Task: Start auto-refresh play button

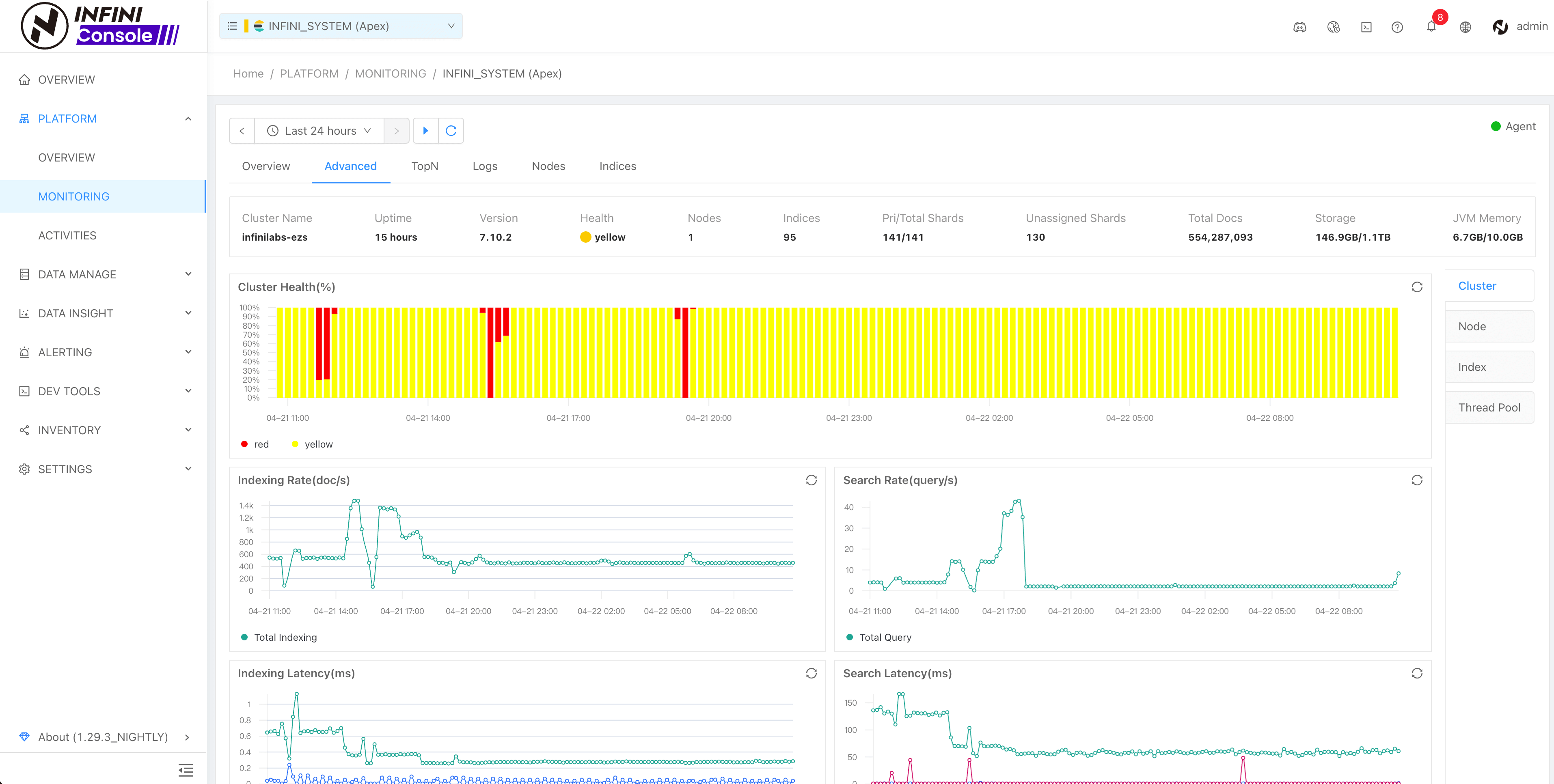Action: pos(425,131)
